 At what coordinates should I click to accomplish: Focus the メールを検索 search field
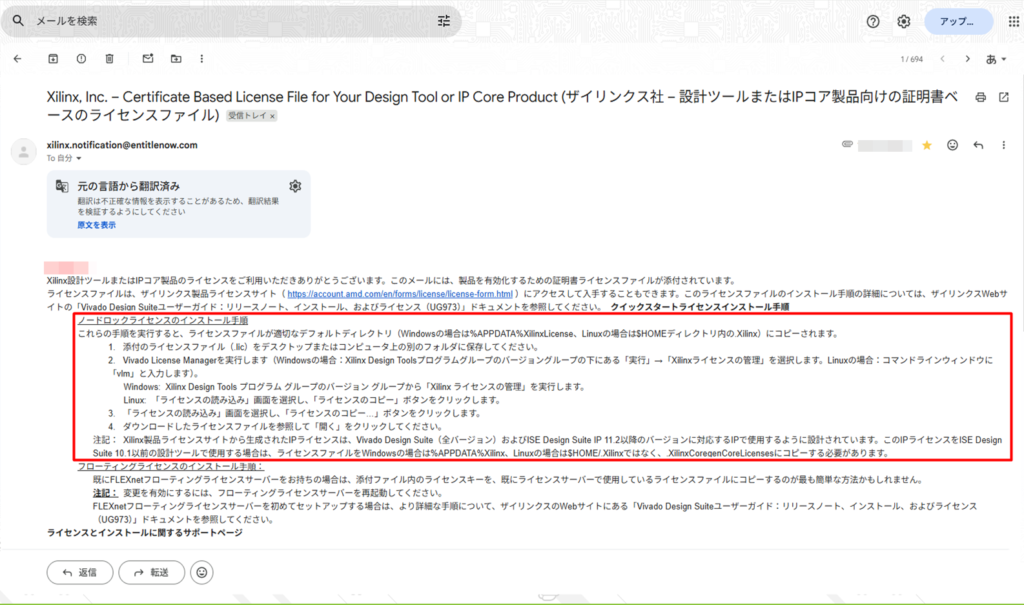coord(232,21)
